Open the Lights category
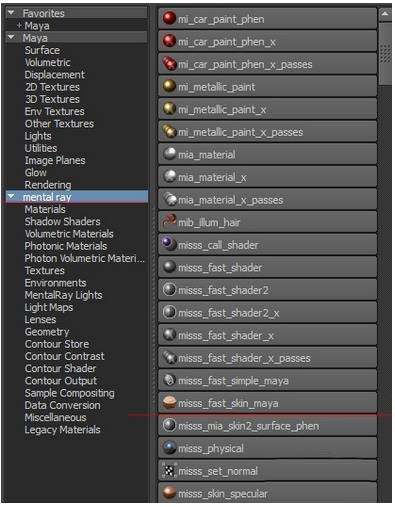This screenshot has width=395, height=507. tap(38, 136)
